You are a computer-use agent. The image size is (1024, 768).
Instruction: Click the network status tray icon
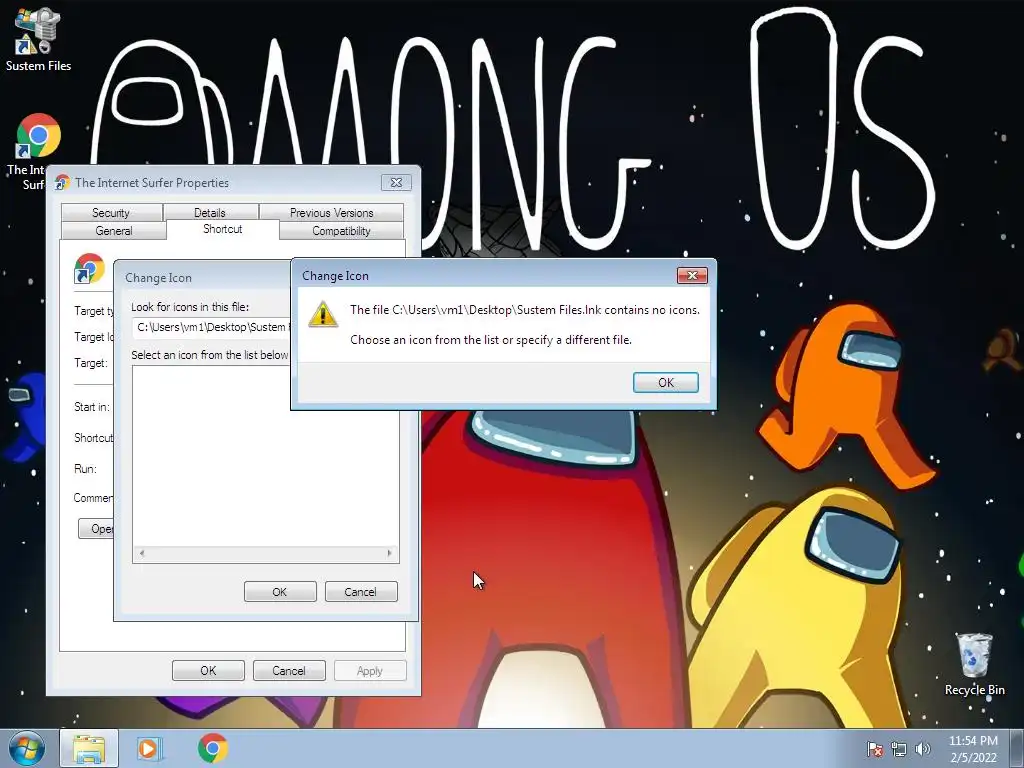[x=899, y=749]
